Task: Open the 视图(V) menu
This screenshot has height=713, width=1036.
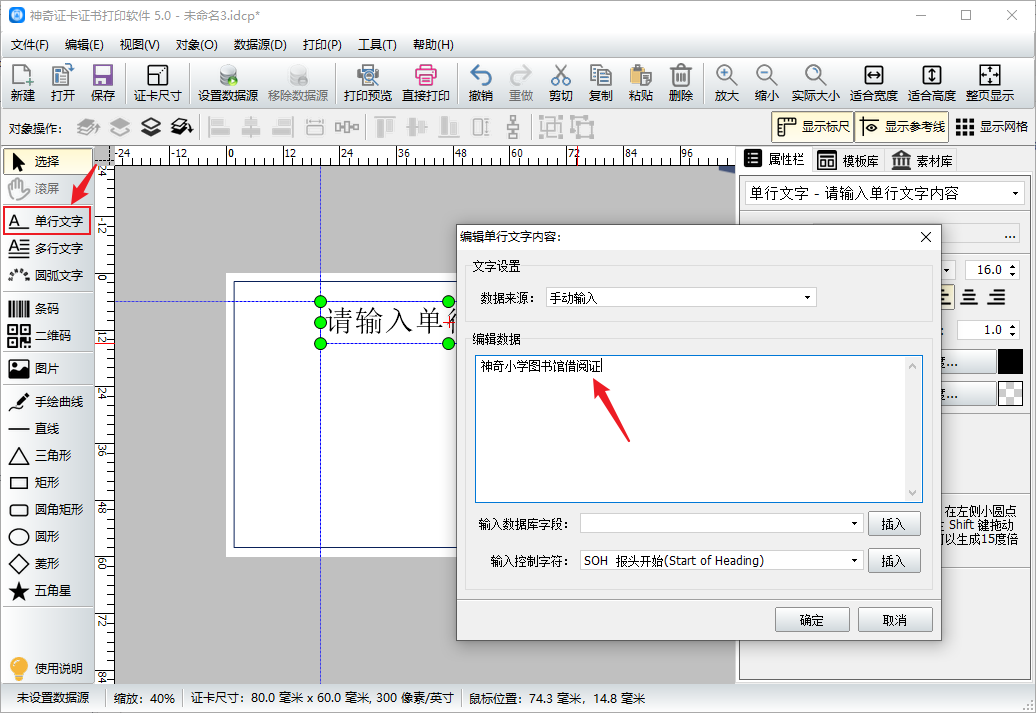Action: click(x=139, y=44)
